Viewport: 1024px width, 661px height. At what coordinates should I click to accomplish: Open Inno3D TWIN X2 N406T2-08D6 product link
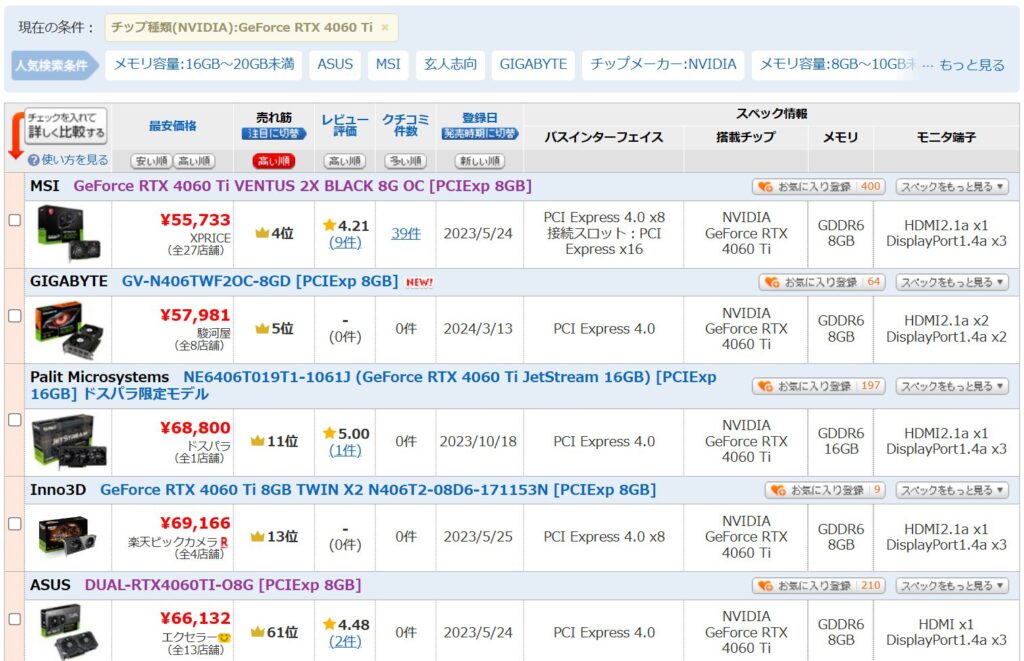point(378,490)
